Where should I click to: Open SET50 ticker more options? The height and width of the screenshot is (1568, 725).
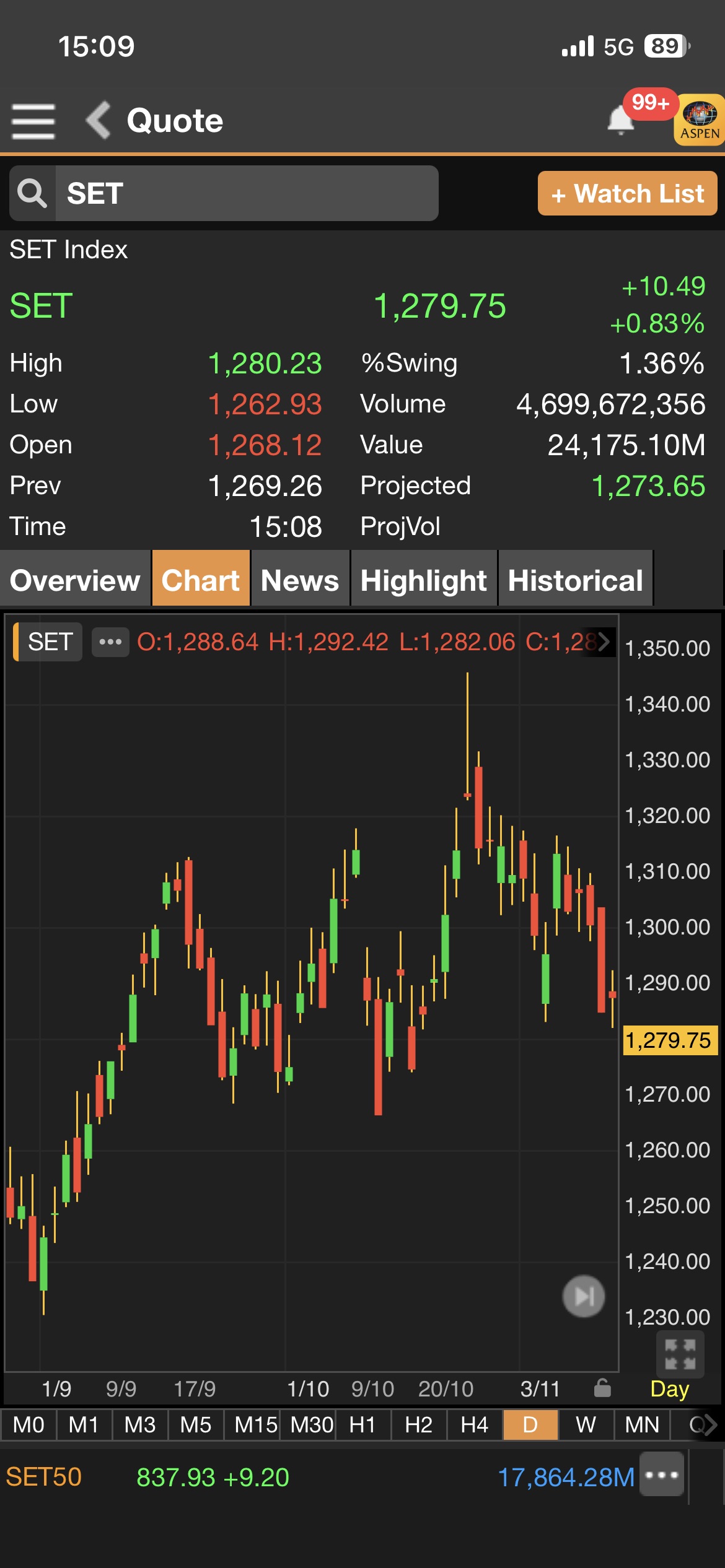pyautogui.click(x=661, y=1476)
